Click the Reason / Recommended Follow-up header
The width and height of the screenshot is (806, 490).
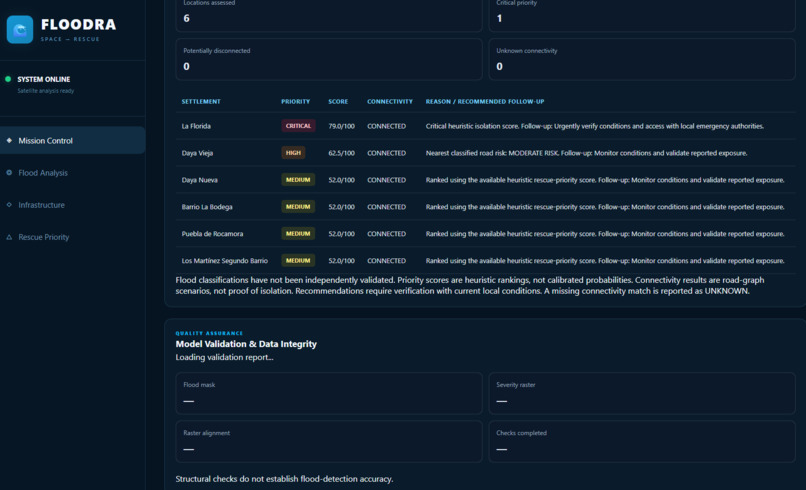coord(485,102)
